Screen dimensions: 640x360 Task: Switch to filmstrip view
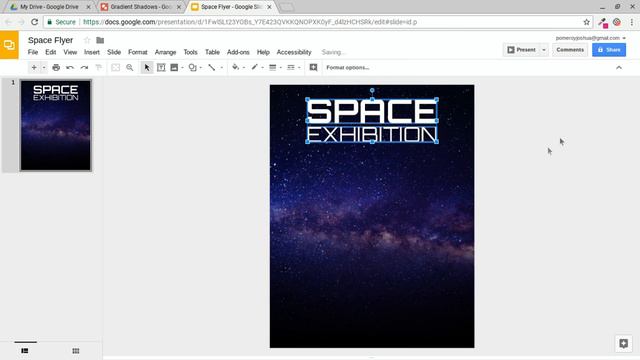[x=25, y=351]
